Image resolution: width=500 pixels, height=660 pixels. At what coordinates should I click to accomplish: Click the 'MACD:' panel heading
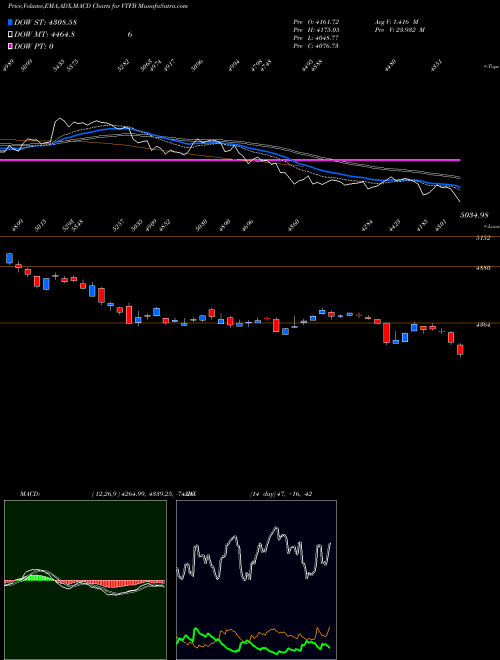pyautogui.click(x=30, y=494)
